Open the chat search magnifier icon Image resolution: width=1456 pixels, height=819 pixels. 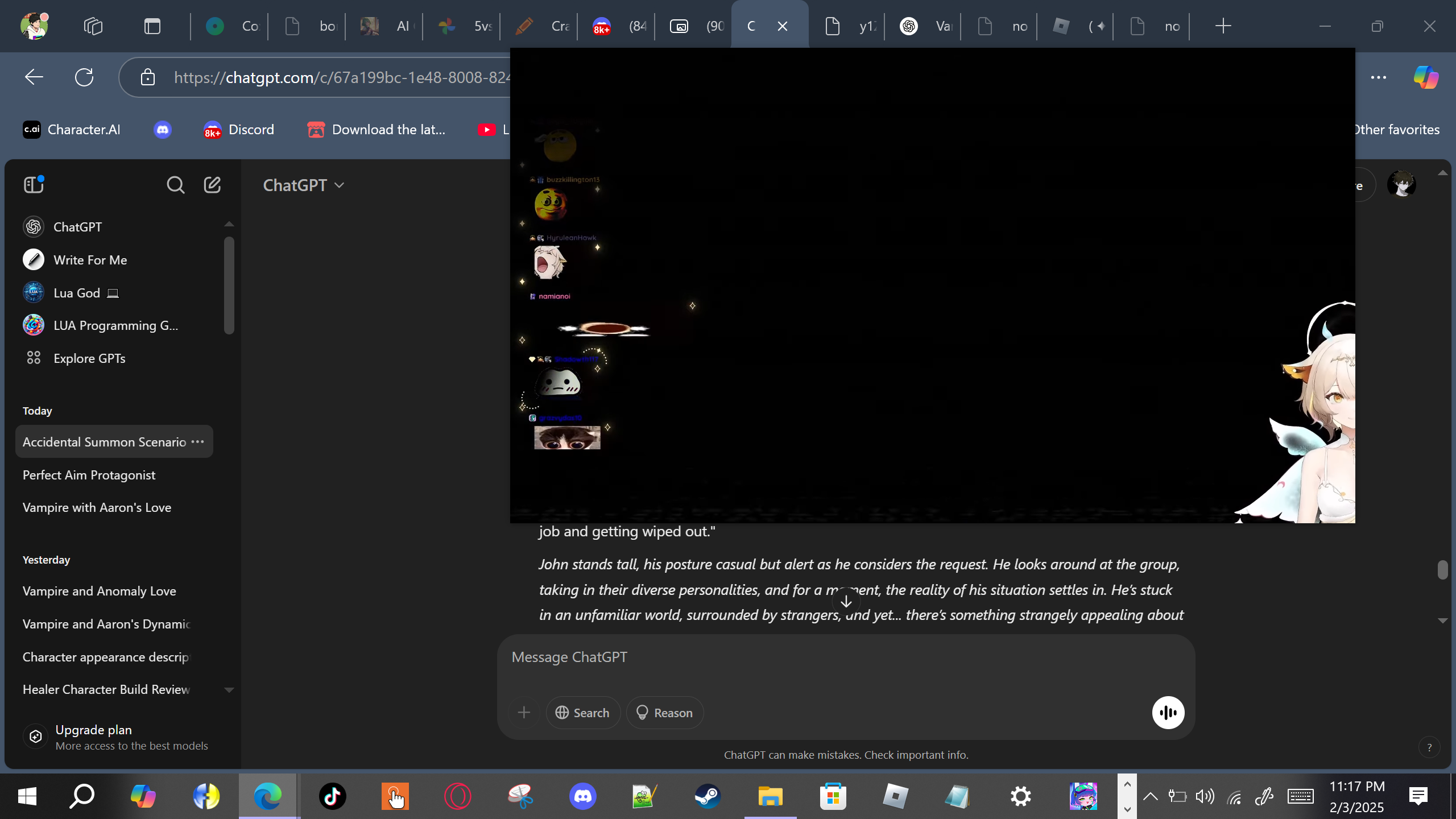pos(175,185)
